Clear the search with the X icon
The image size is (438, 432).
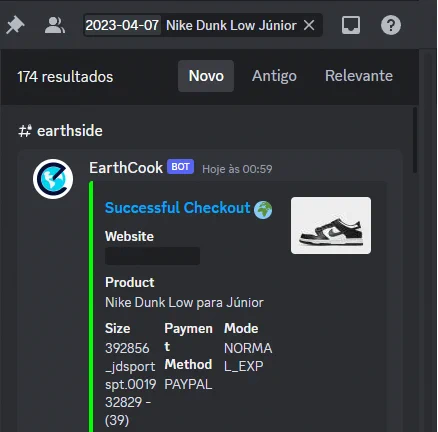[309, 25]
